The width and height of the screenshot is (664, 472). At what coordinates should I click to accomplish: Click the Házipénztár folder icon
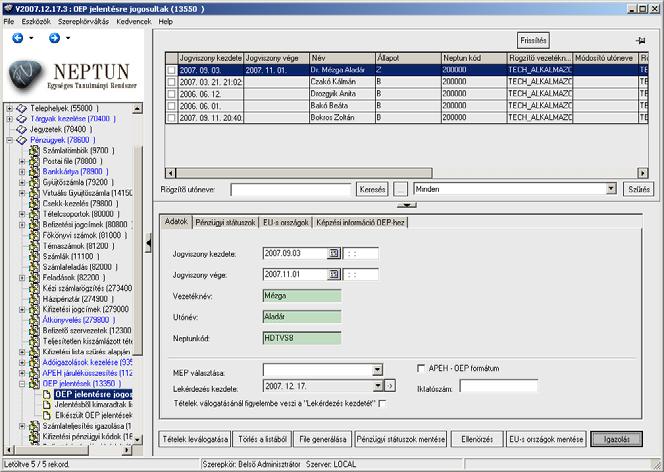[x=34, y=299]
